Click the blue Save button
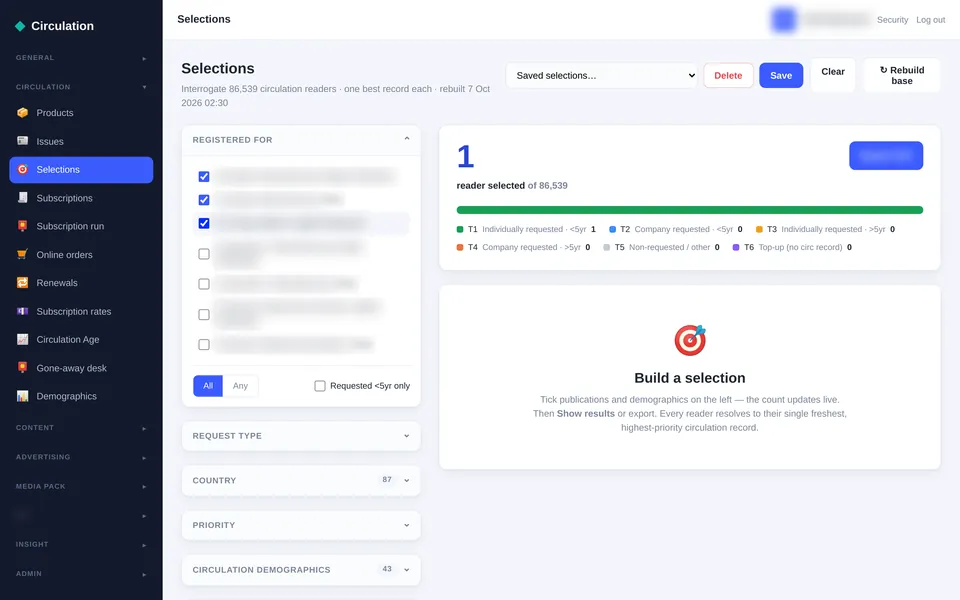 (x=781, y=75)
